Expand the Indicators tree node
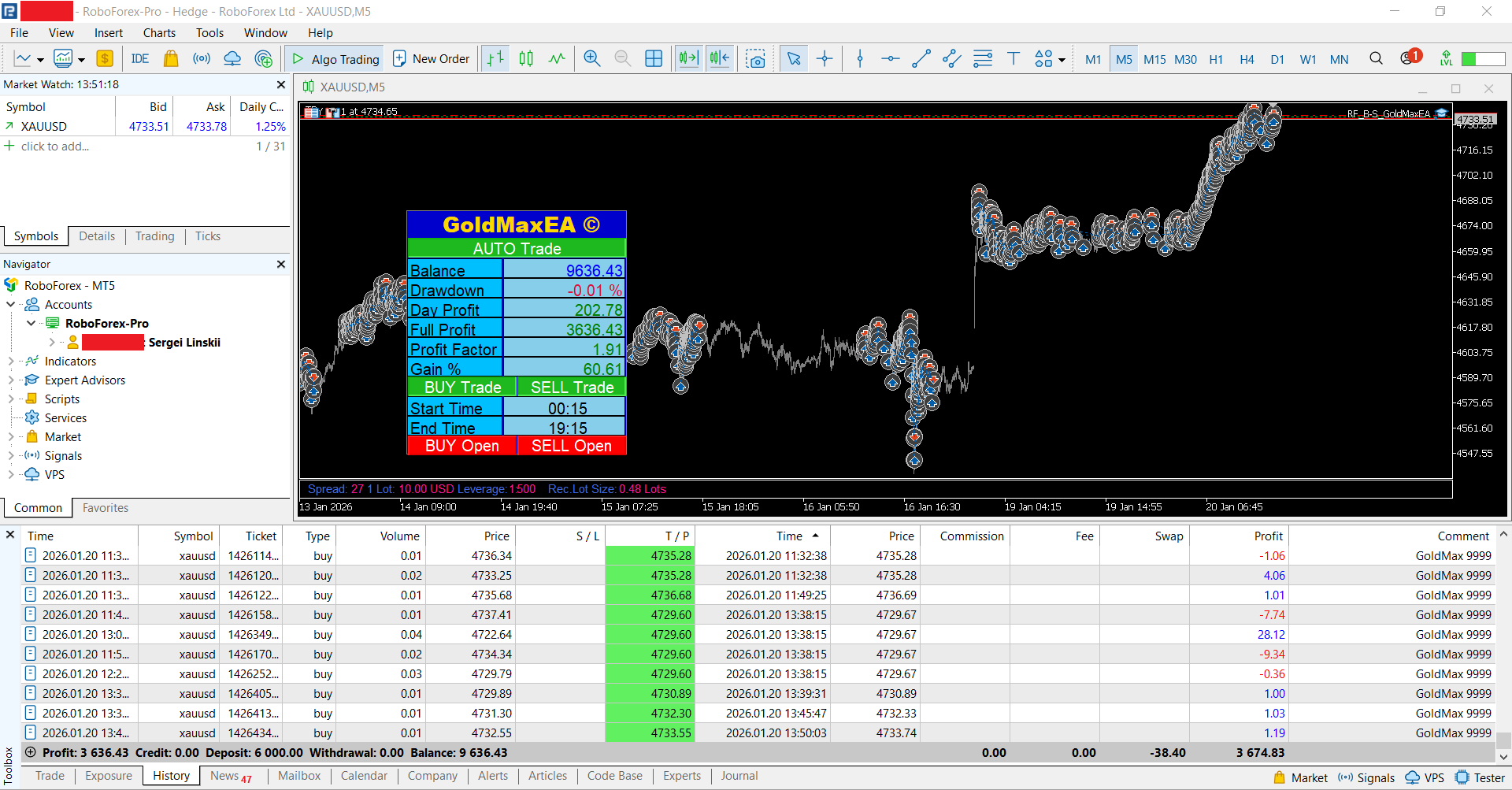This screenshot has height=790, width=1512. tap(11, 362)
